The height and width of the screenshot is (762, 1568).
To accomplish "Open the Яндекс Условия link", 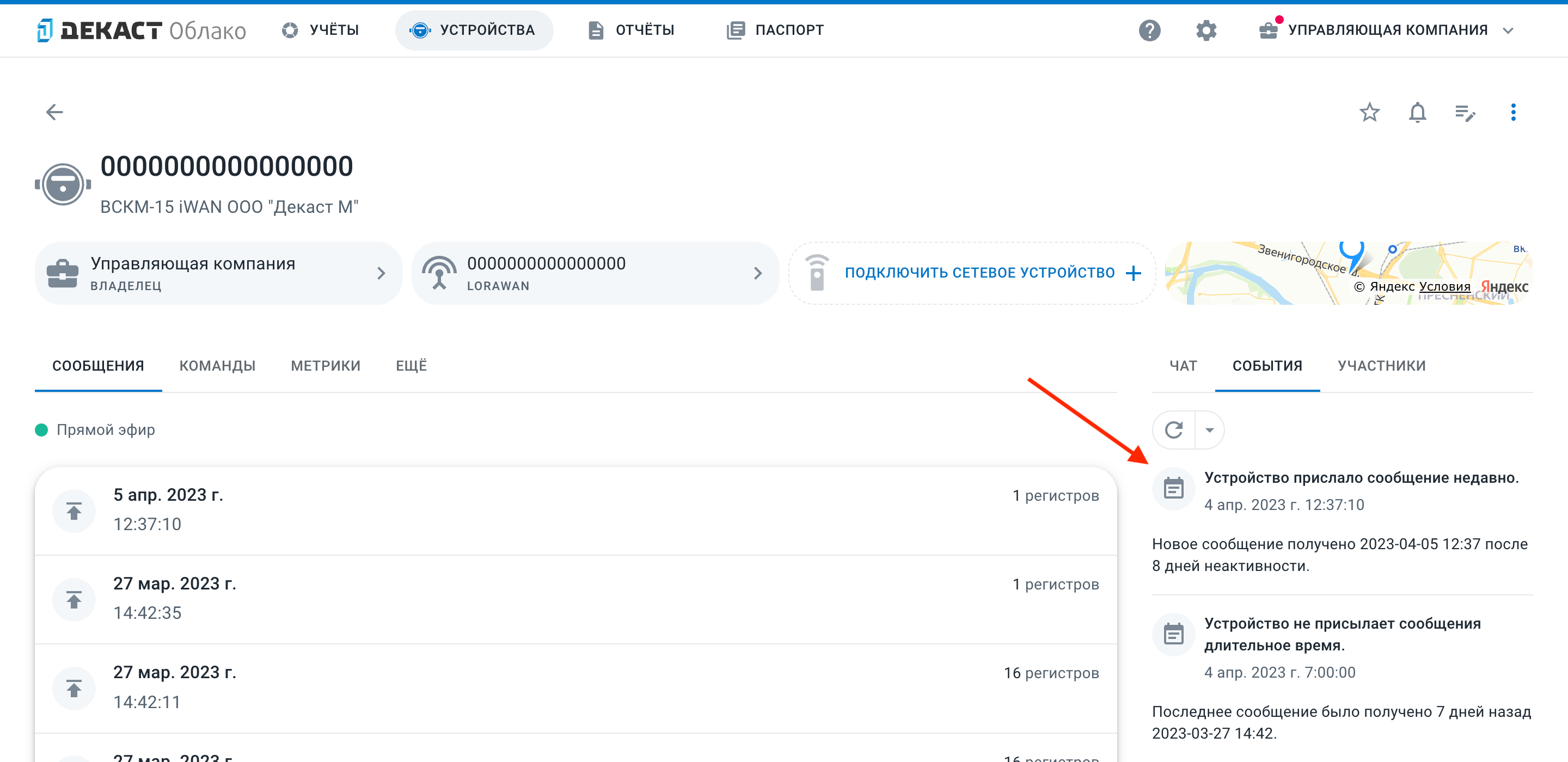I will [1444, 286].
